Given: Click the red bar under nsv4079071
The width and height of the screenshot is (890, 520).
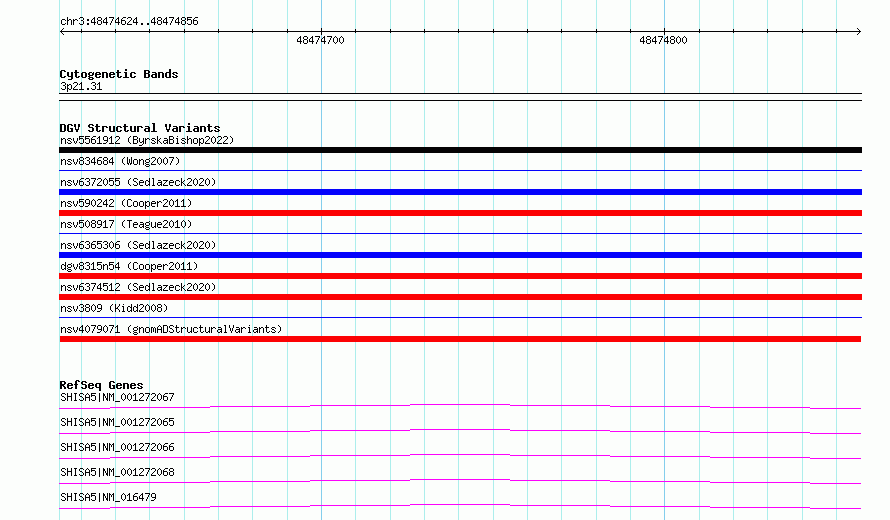Looking at the screenshot, I should coord(460,339).
